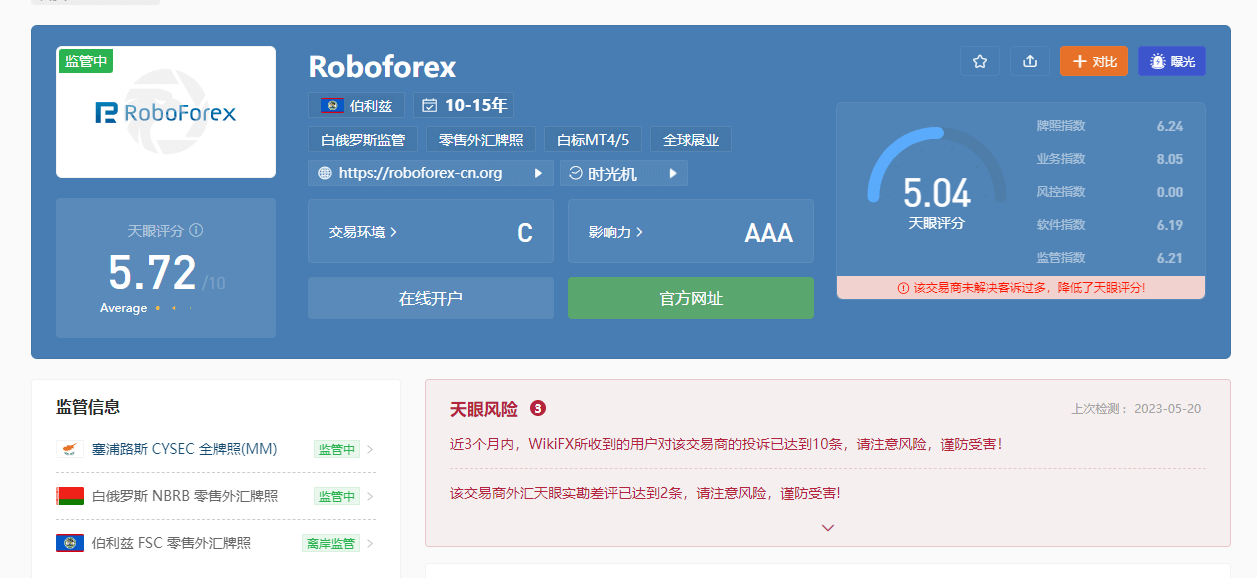1257x578 pixels.
Task: Select the 全球展业 tag
Action: [691, 139]
